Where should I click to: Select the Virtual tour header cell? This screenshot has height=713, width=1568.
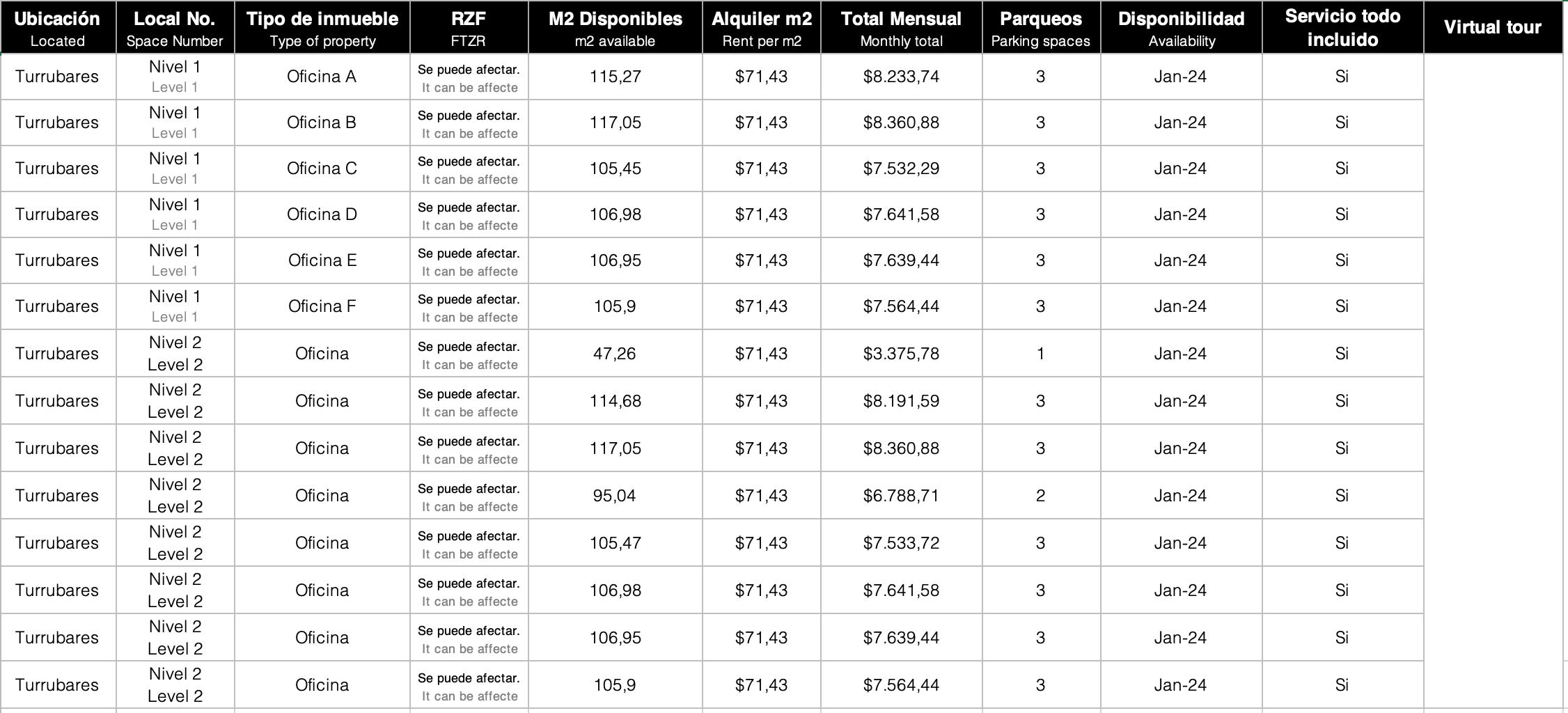(x=1493, y=27)
